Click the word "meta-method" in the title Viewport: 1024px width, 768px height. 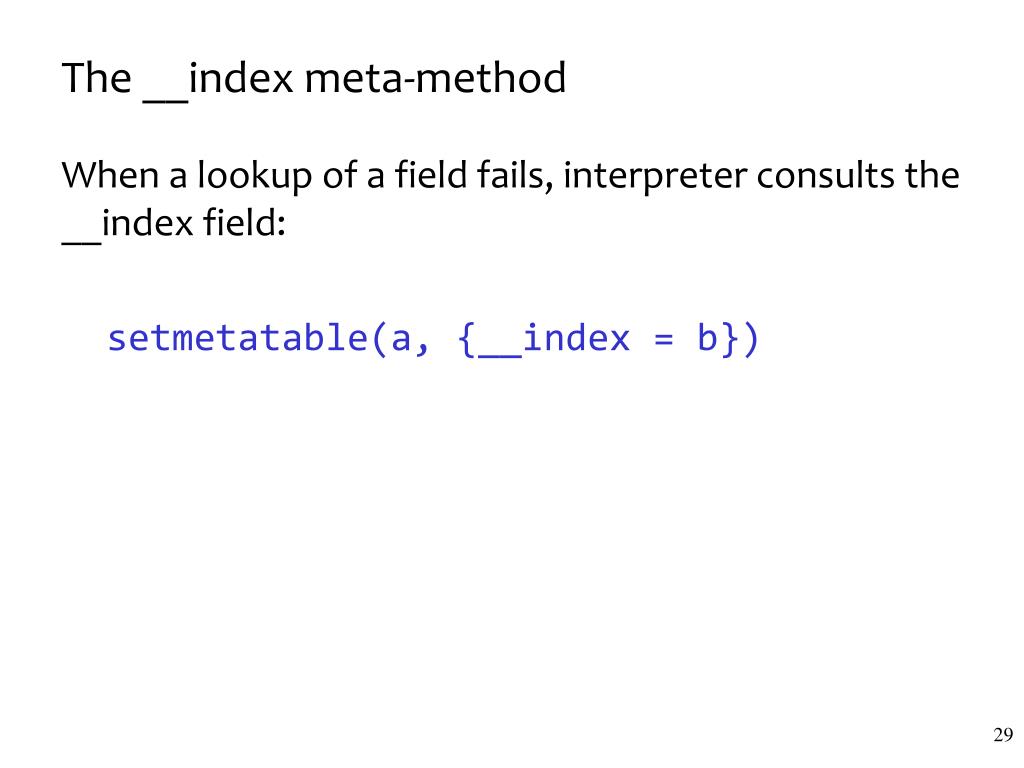pos(435,78)
